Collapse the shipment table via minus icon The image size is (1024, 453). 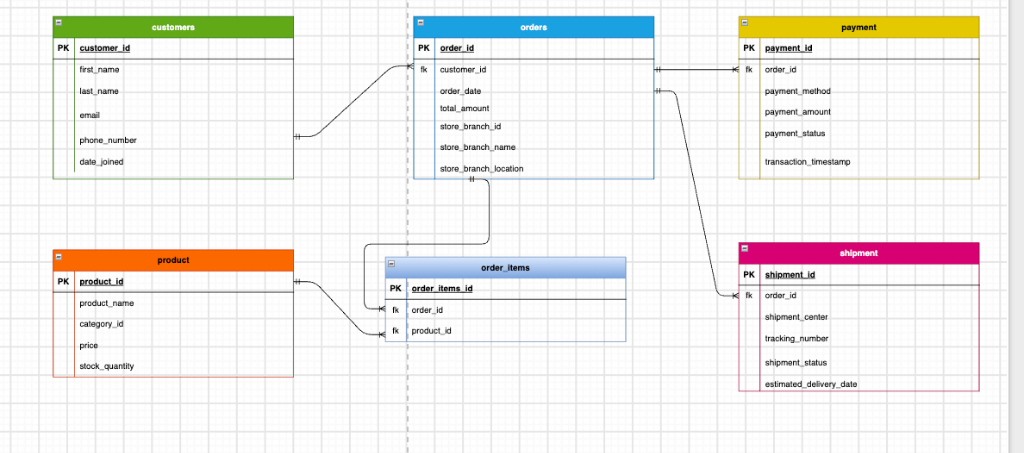pyautogui.click(x=745, y=249)
